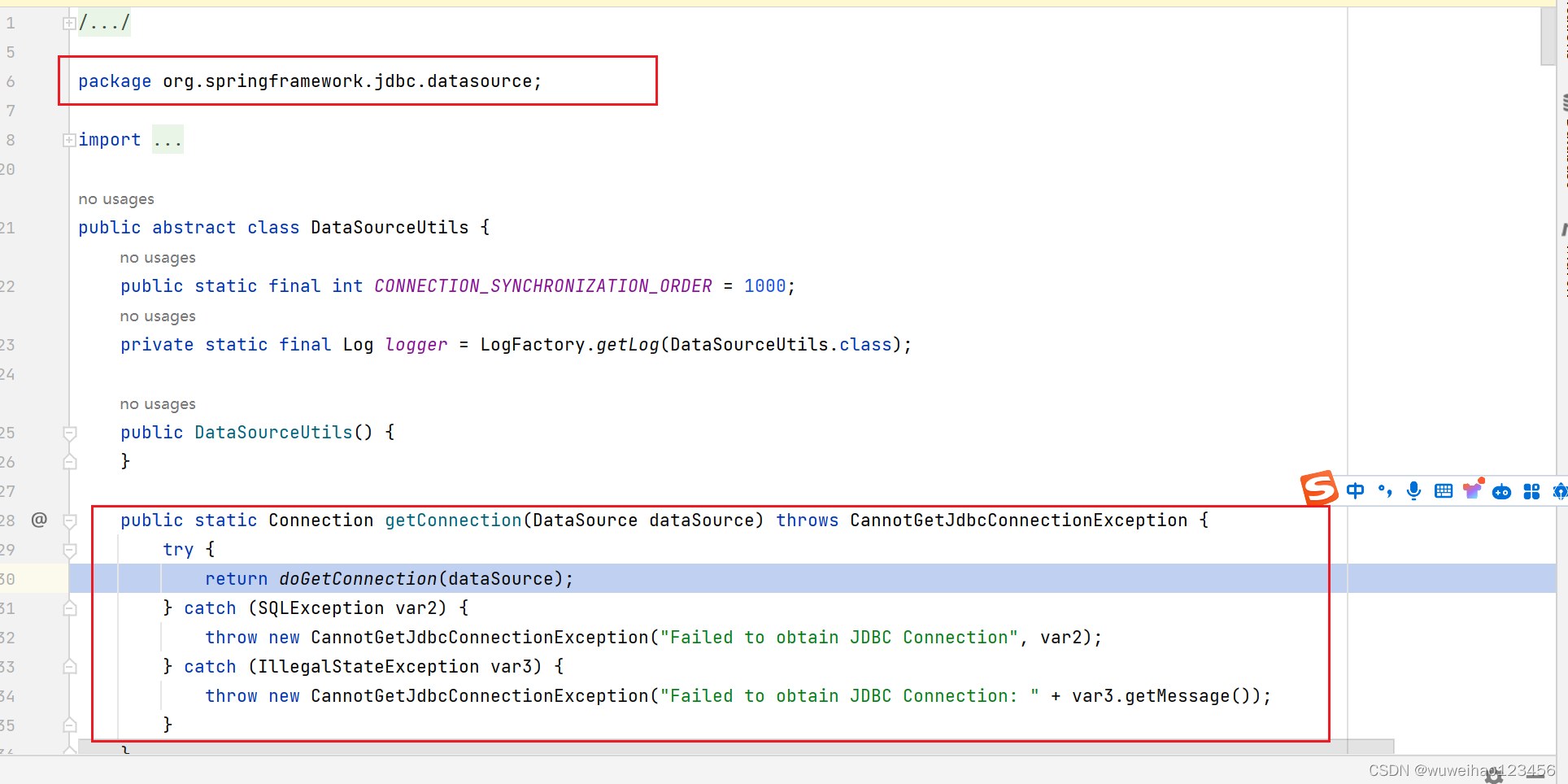Collapse the getConnection method on line 28
The width and height of the screenshot is (1568, 784).
70,520
